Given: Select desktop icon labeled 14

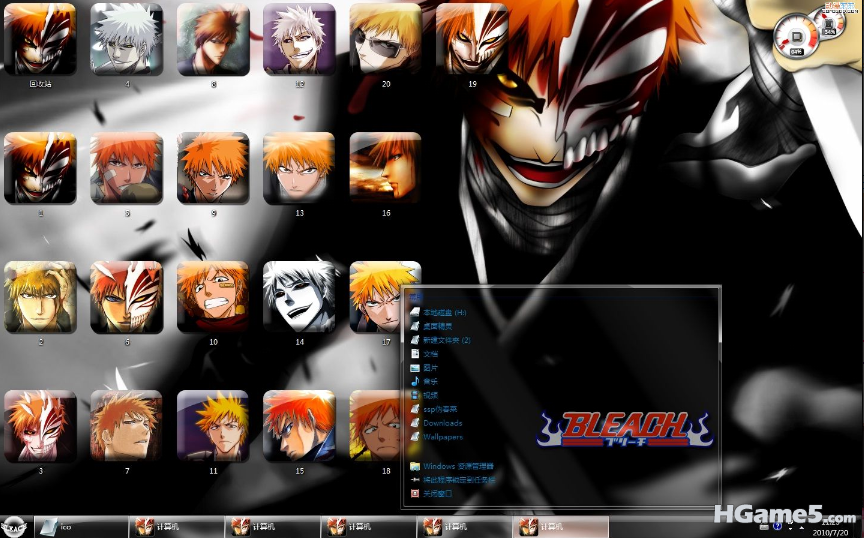Looking at the screenshot, I should tap(299, 297).
